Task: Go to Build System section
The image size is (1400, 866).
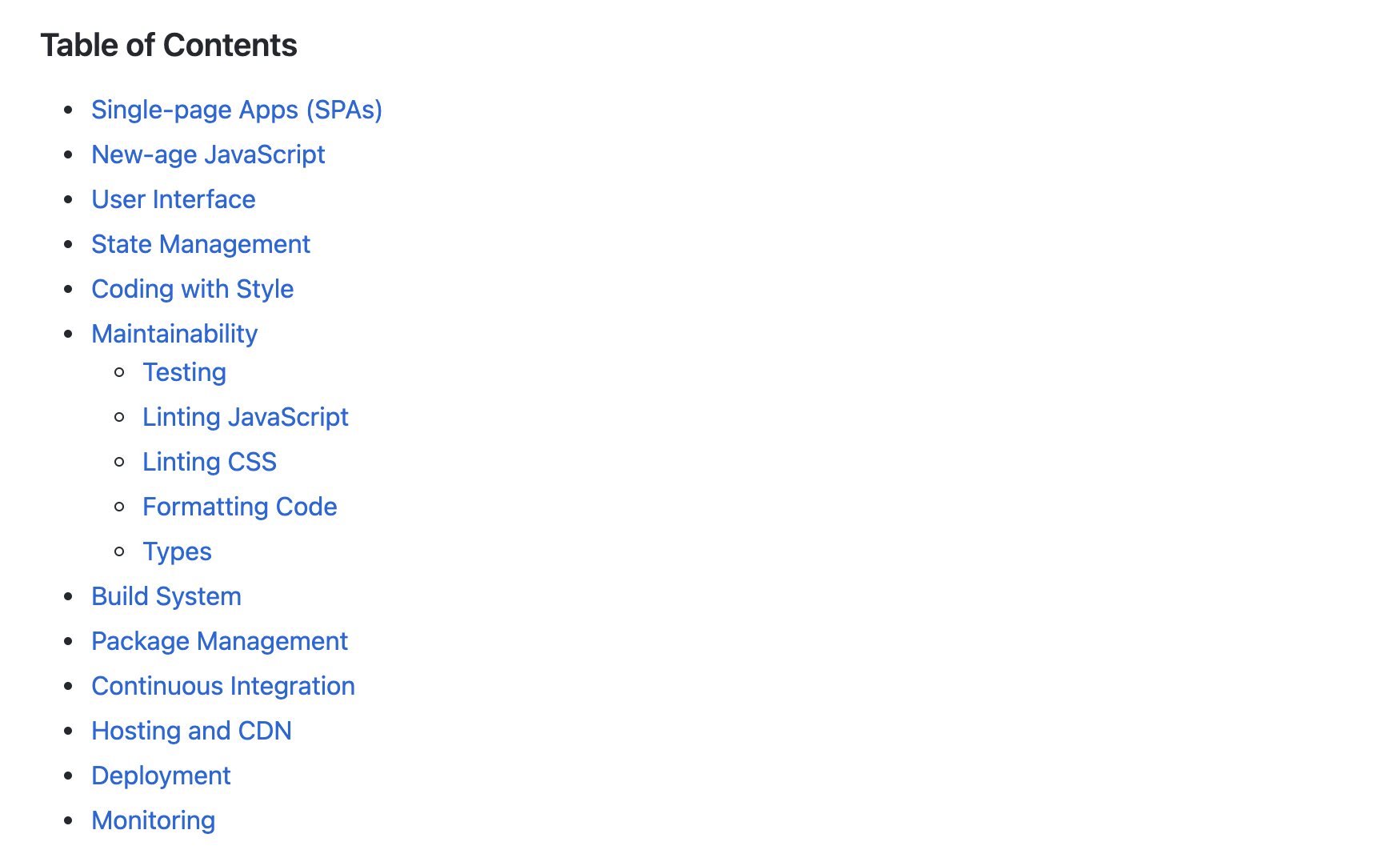Action: 166,596
